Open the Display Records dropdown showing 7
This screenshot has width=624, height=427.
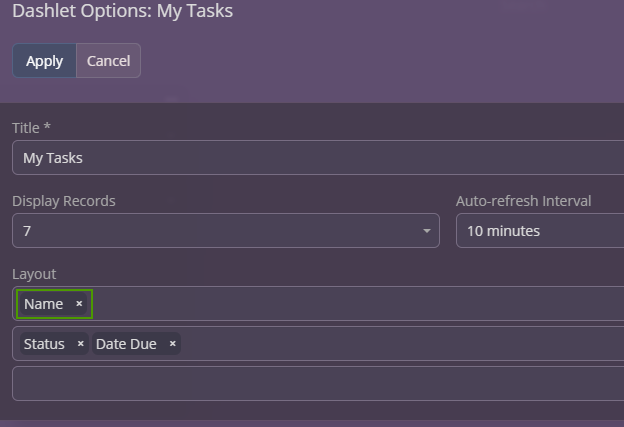coord(220,231)
